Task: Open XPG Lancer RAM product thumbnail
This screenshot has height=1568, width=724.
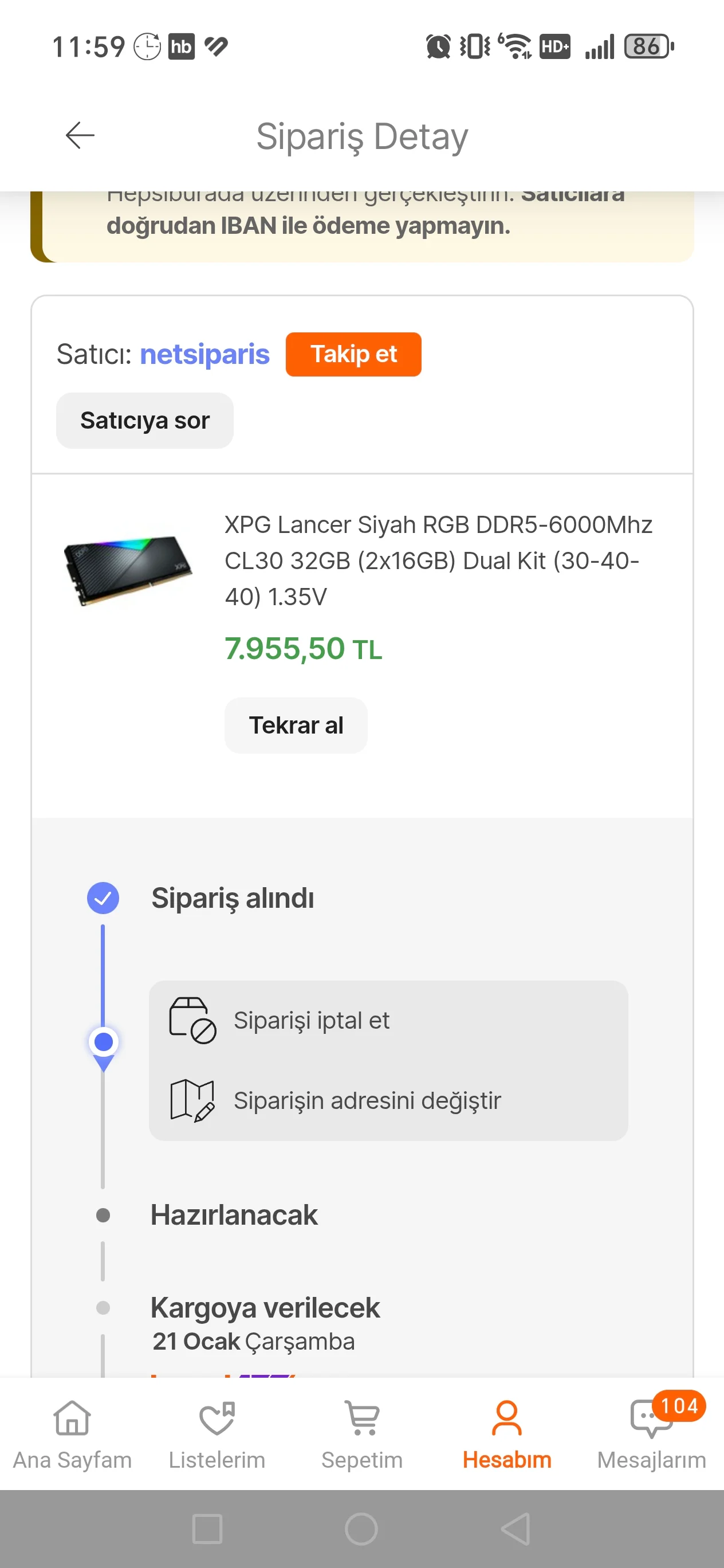Action: (128, 570)
